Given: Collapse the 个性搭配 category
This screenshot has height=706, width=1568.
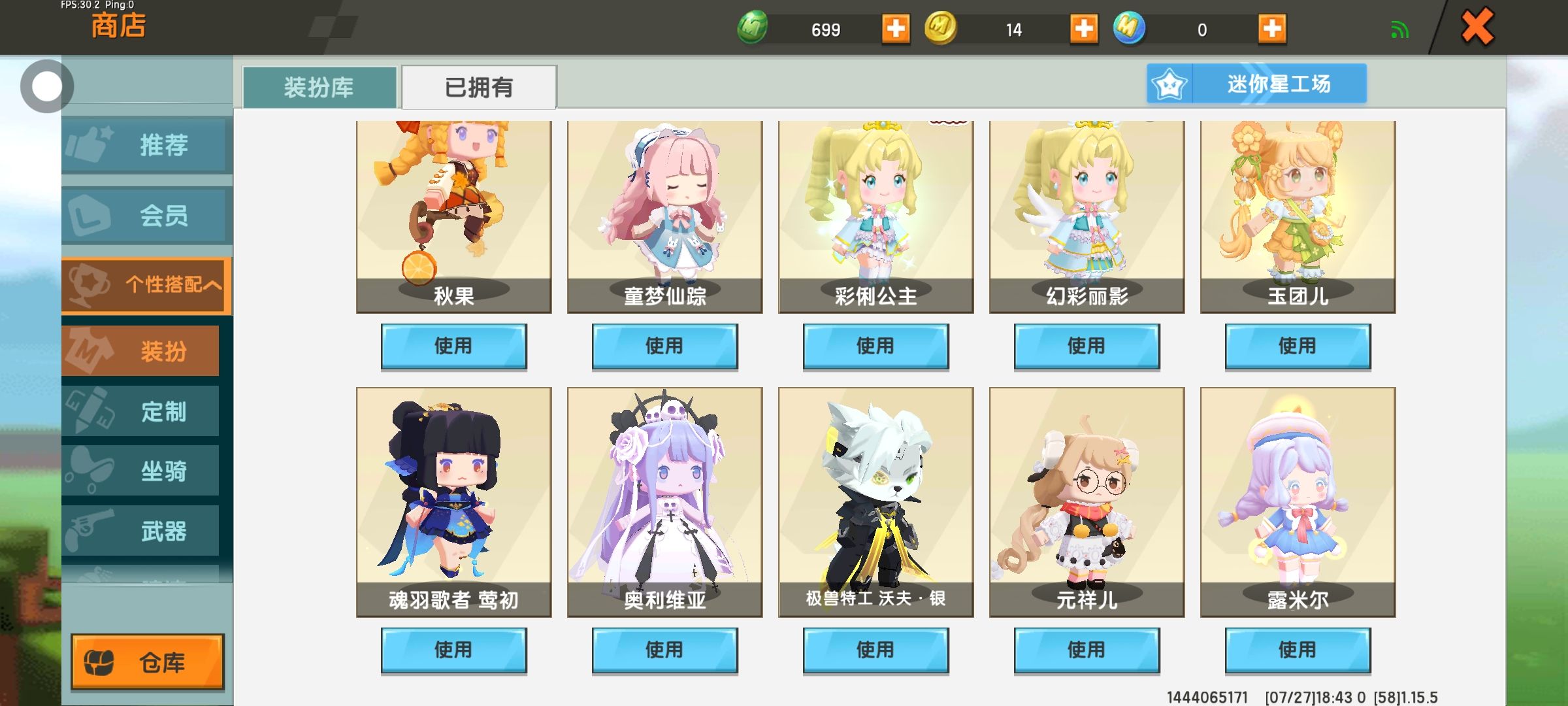Looking at the screenshot, I should [147, 284].
